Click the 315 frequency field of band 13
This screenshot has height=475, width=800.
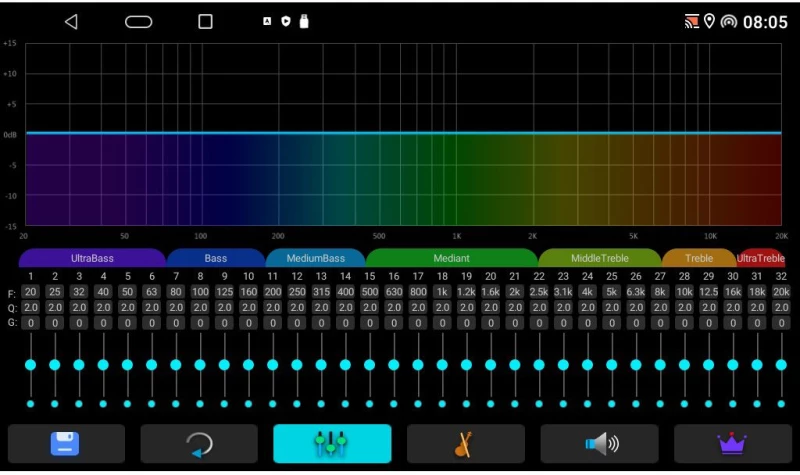(x=321, y=292)
